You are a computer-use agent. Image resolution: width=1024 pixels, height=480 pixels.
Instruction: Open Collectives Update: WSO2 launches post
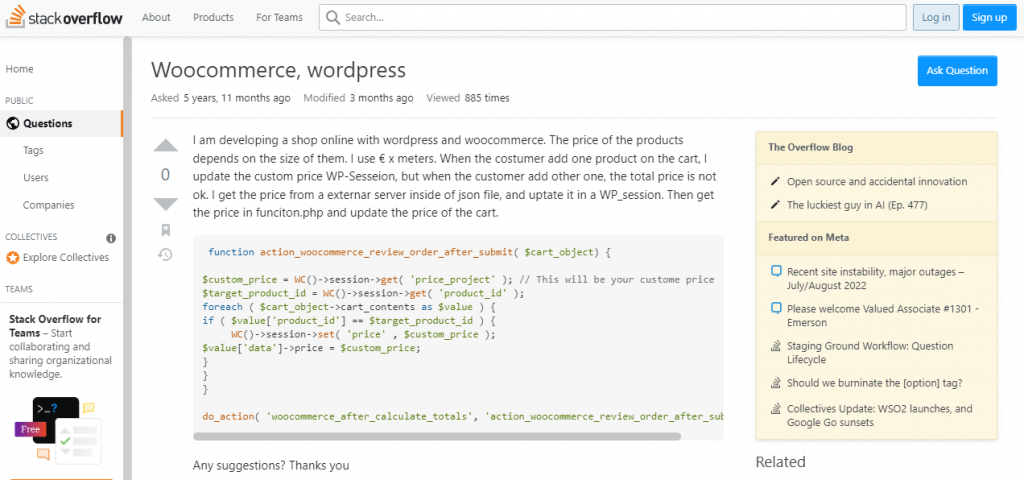click(x=880, y=416)
